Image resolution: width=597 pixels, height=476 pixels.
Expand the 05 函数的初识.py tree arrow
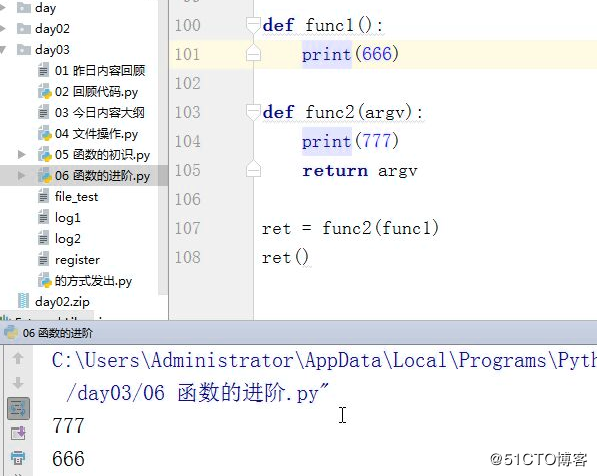tap(22, 154)
